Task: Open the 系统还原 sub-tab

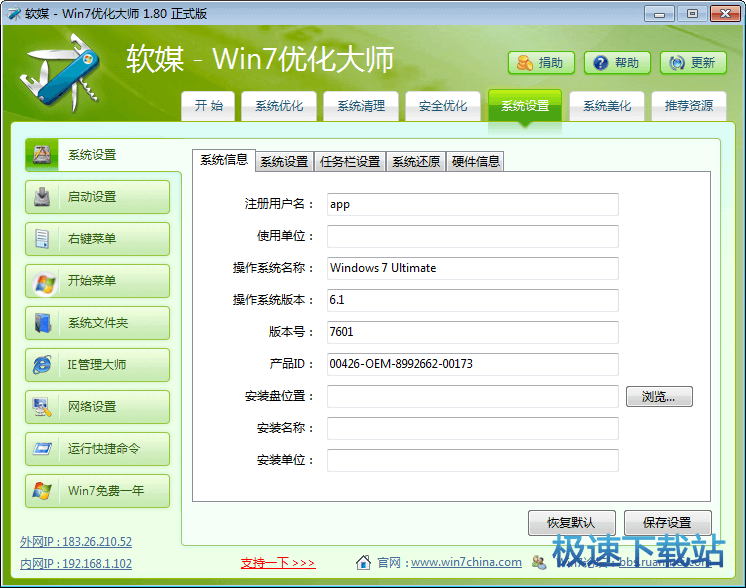Action: point(416,162)
